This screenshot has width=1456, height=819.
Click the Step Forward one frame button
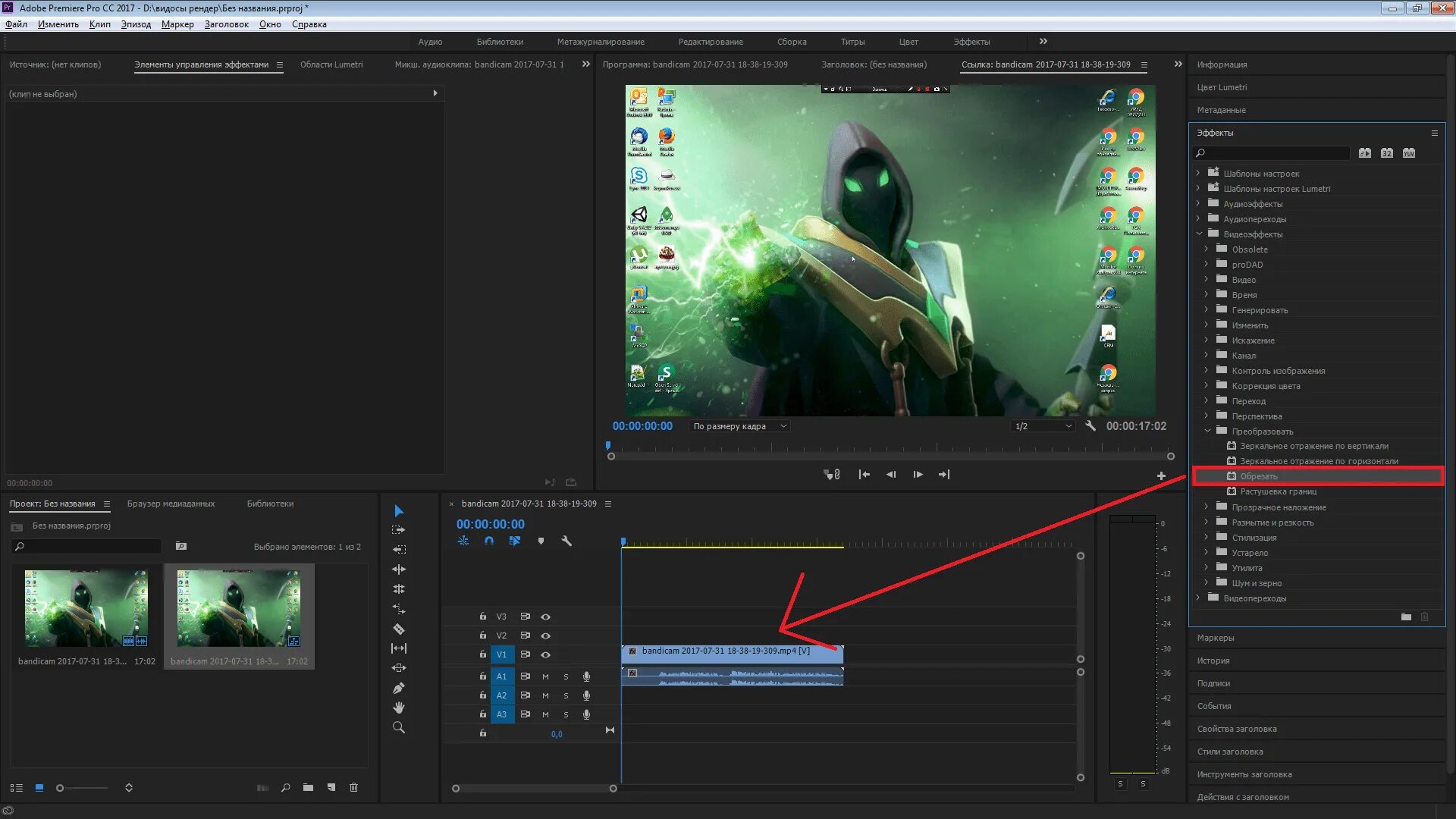[918, 475]
